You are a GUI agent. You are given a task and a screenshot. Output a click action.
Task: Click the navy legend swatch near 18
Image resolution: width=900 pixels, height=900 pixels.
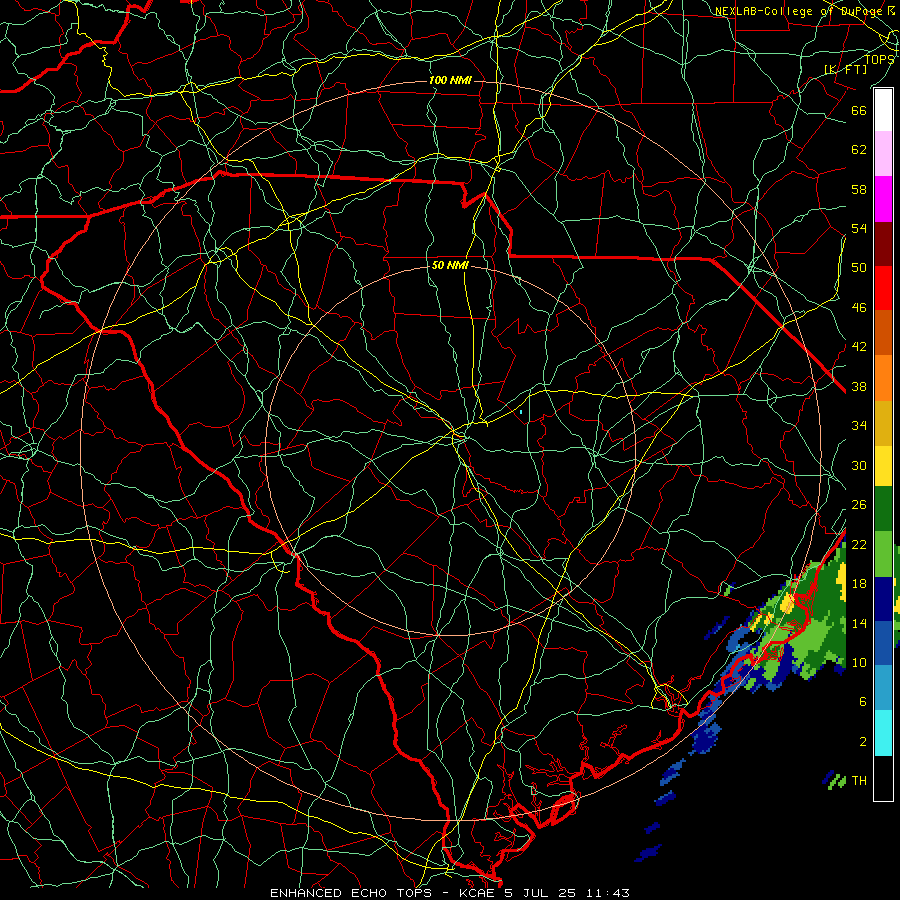(x=883, y=599)
